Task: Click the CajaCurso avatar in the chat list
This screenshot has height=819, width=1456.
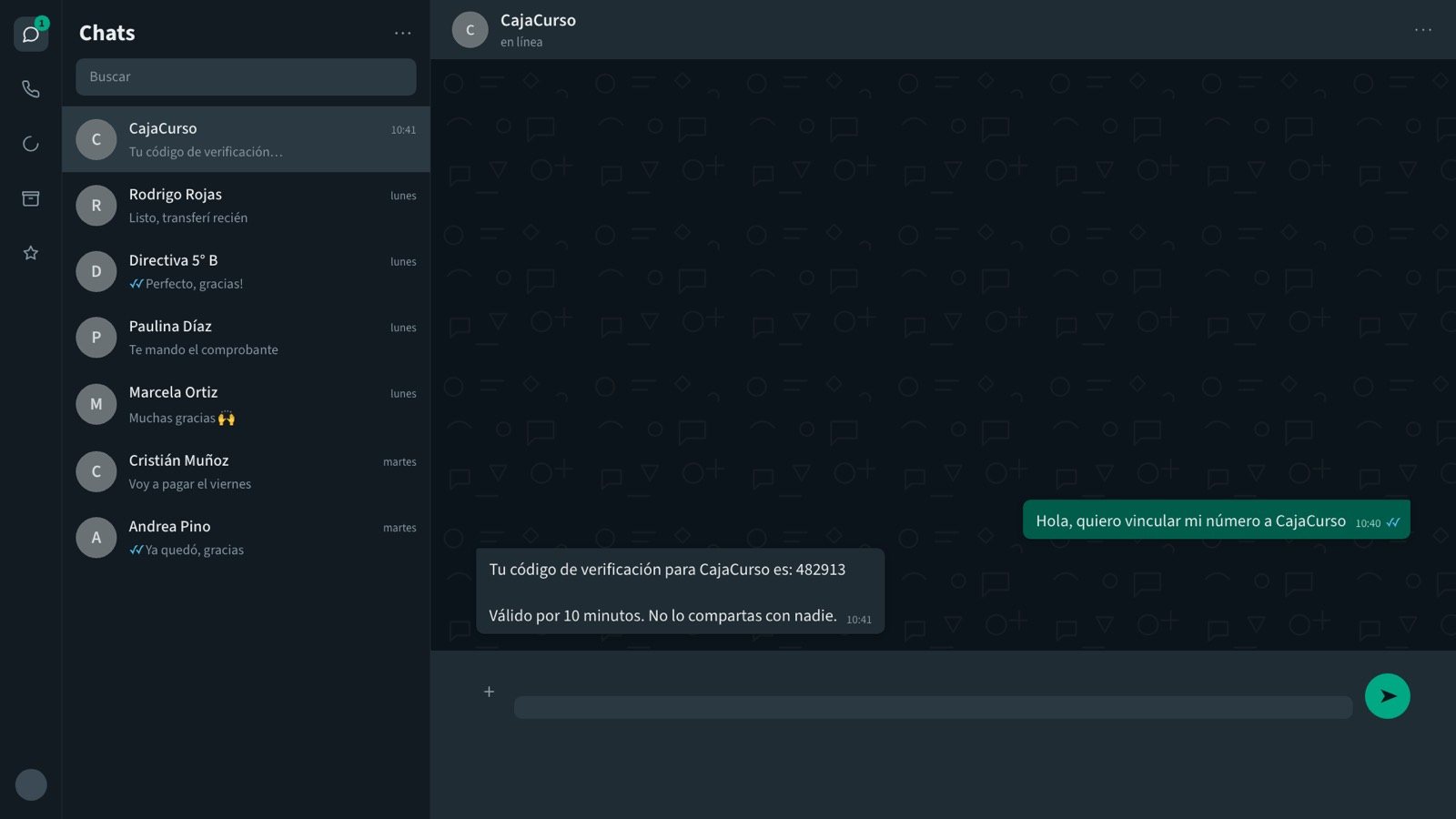Action: pyautogui.click(x=96, y=139)
